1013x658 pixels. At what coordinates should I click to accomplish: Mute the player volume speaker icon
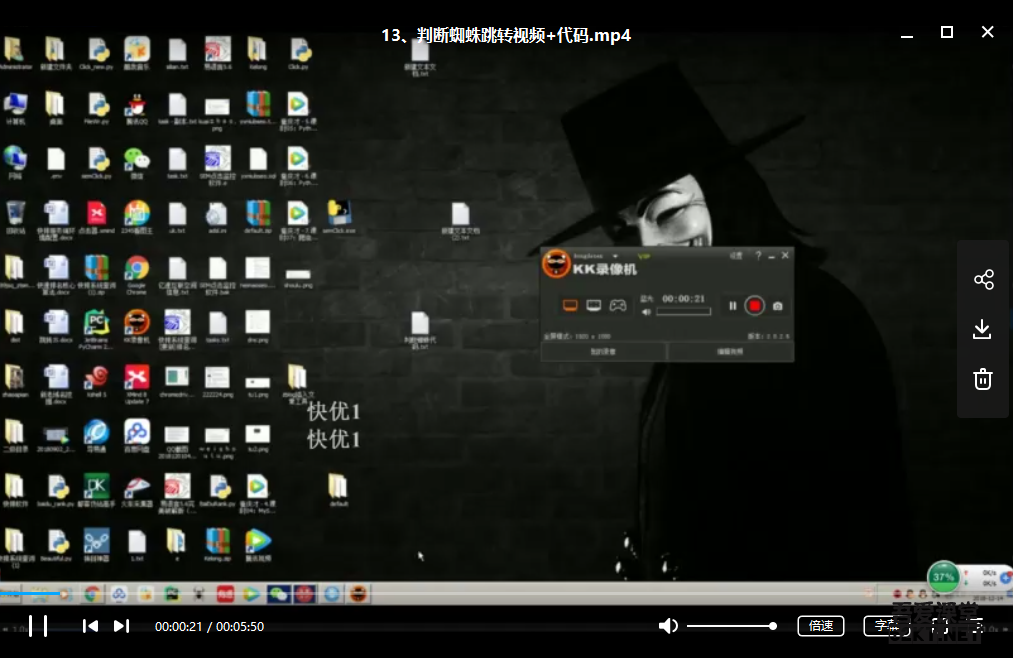tap(667, 626)
